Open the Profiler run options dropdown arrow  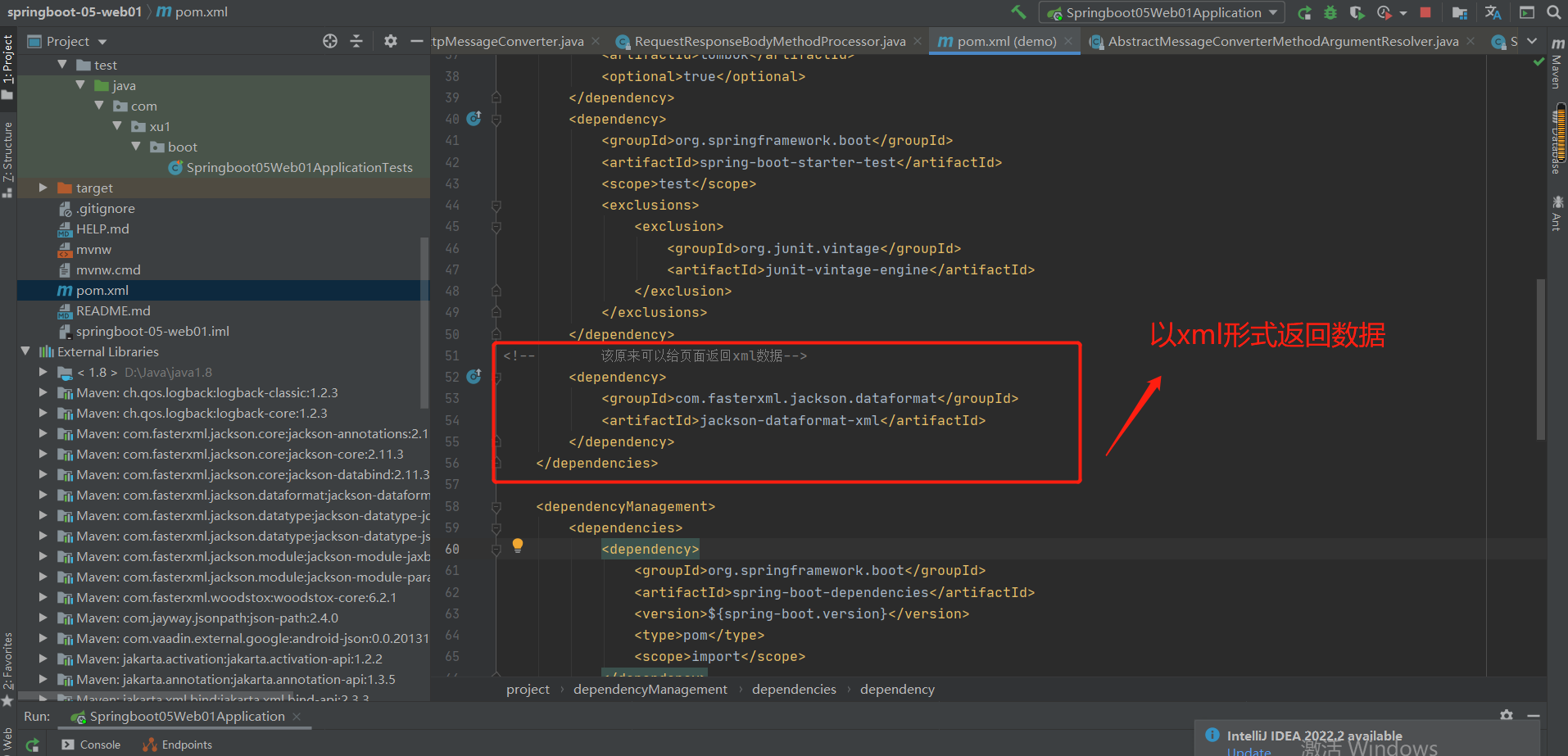coord(1403,13)
